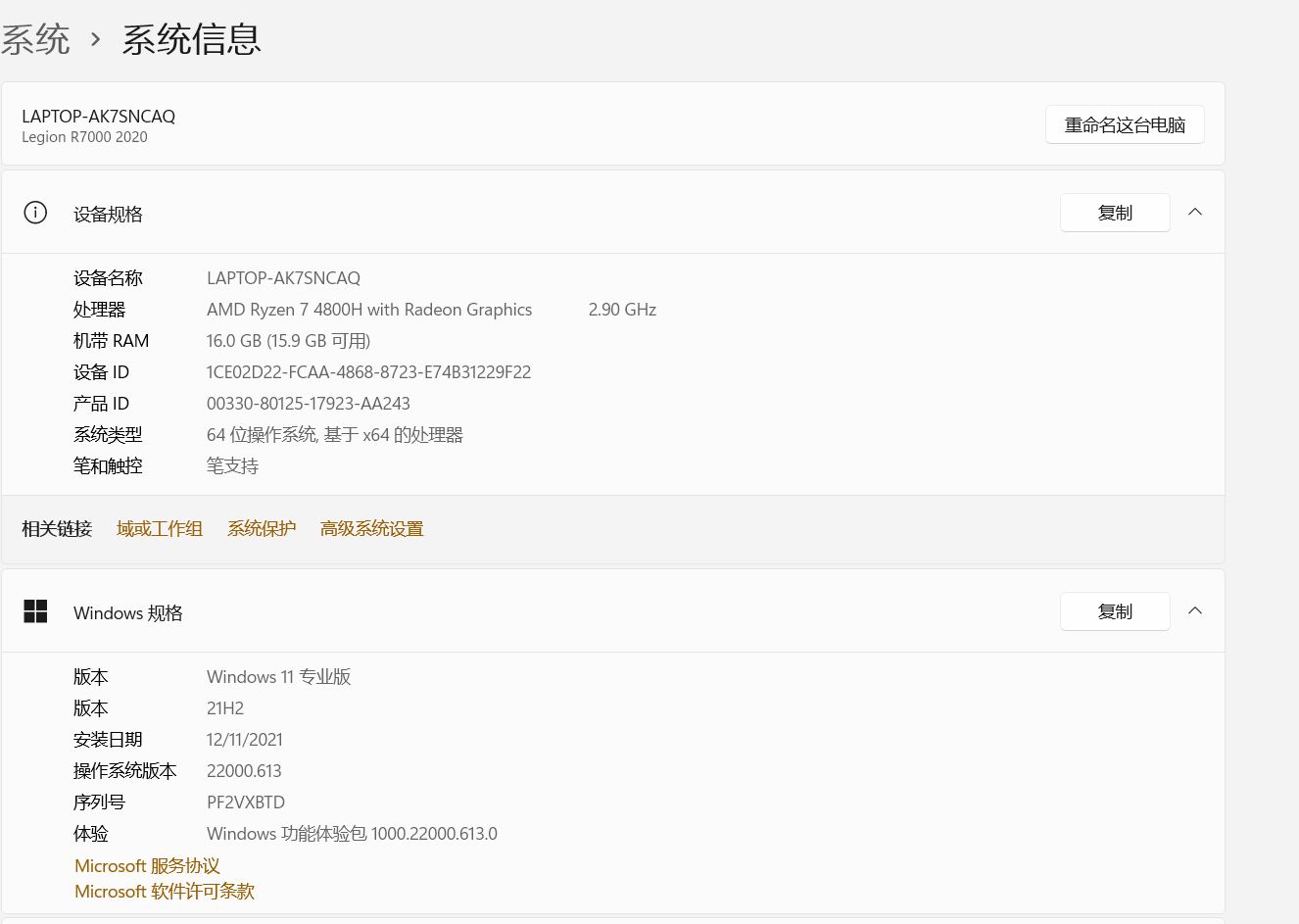Click the 设备 ID label
The height and width of the screenshot is (924, 1299).
pyautogui.click(x=101, y=372)
